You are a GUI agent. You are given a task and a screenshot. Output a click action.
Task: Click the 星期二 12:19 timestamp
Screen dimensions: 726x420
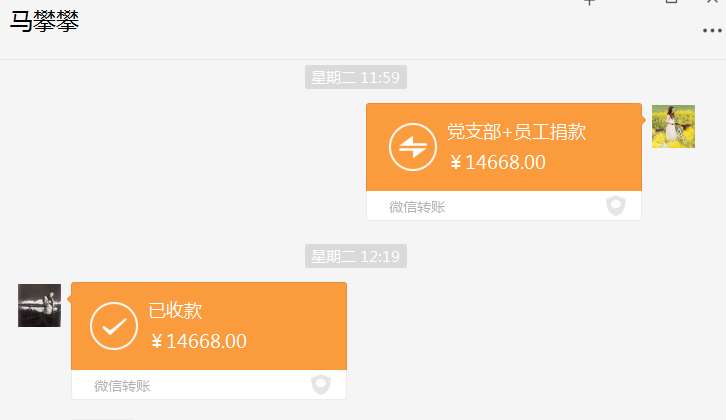coord(355,257)
